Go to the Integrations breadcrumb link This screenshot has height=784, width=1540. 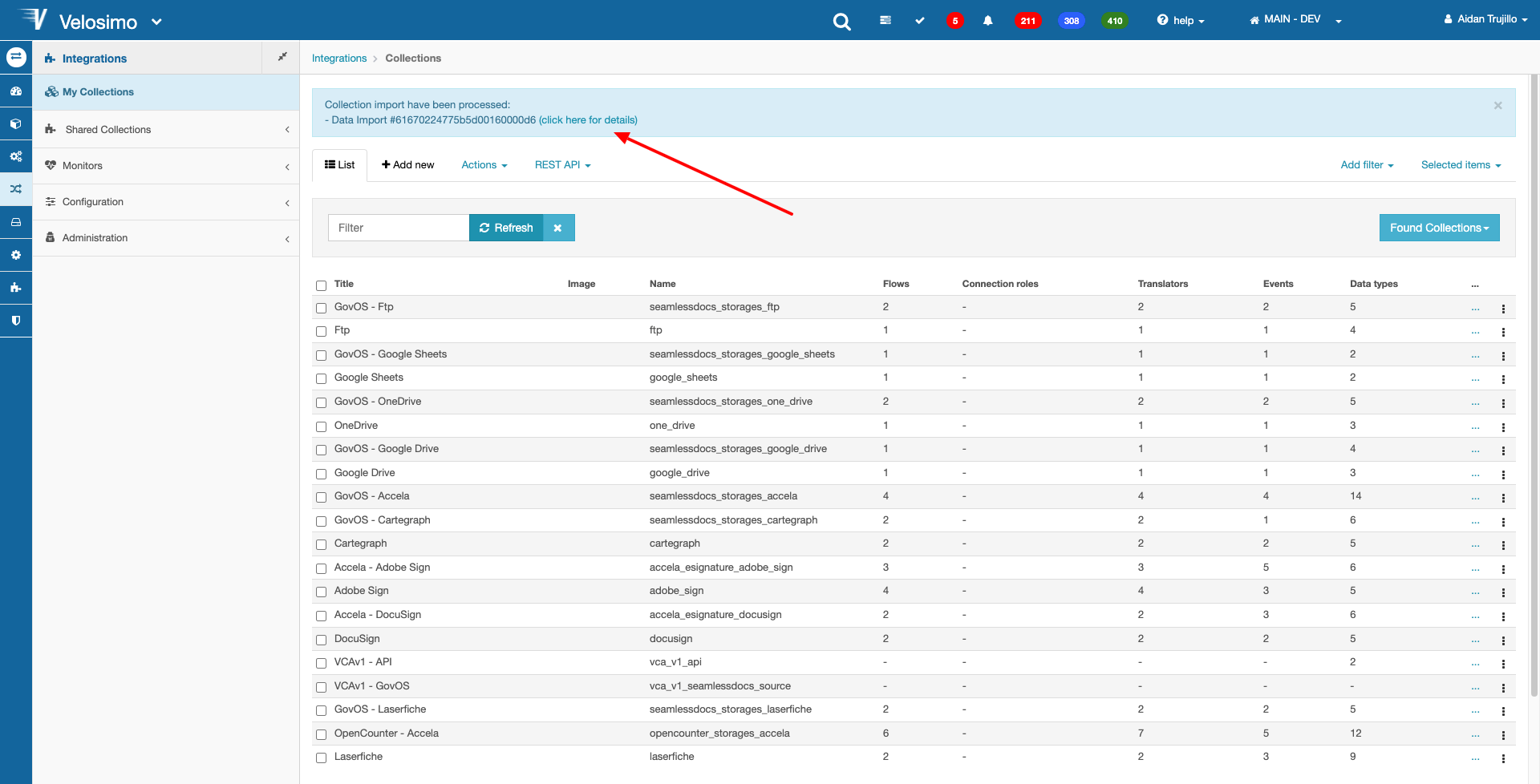point(339,59)
